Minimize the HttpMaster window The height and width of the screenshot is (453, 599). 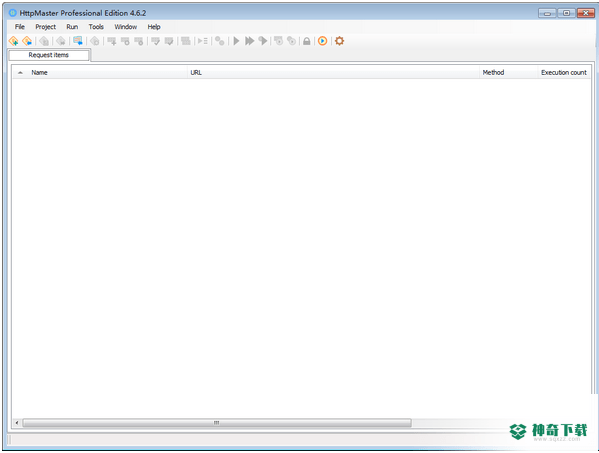(x=547, y=13)
